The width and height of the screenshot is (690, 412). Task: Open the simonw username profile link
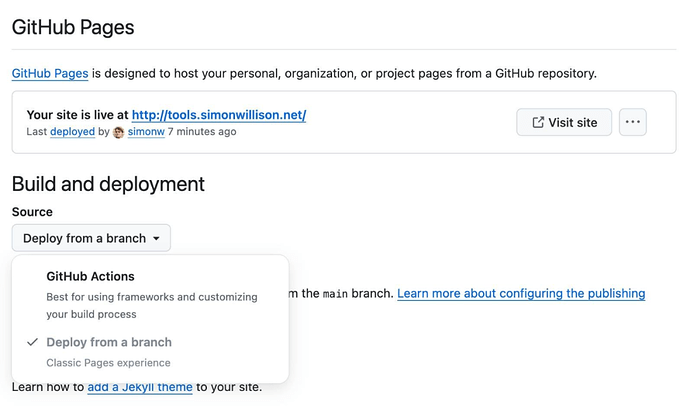146,132
